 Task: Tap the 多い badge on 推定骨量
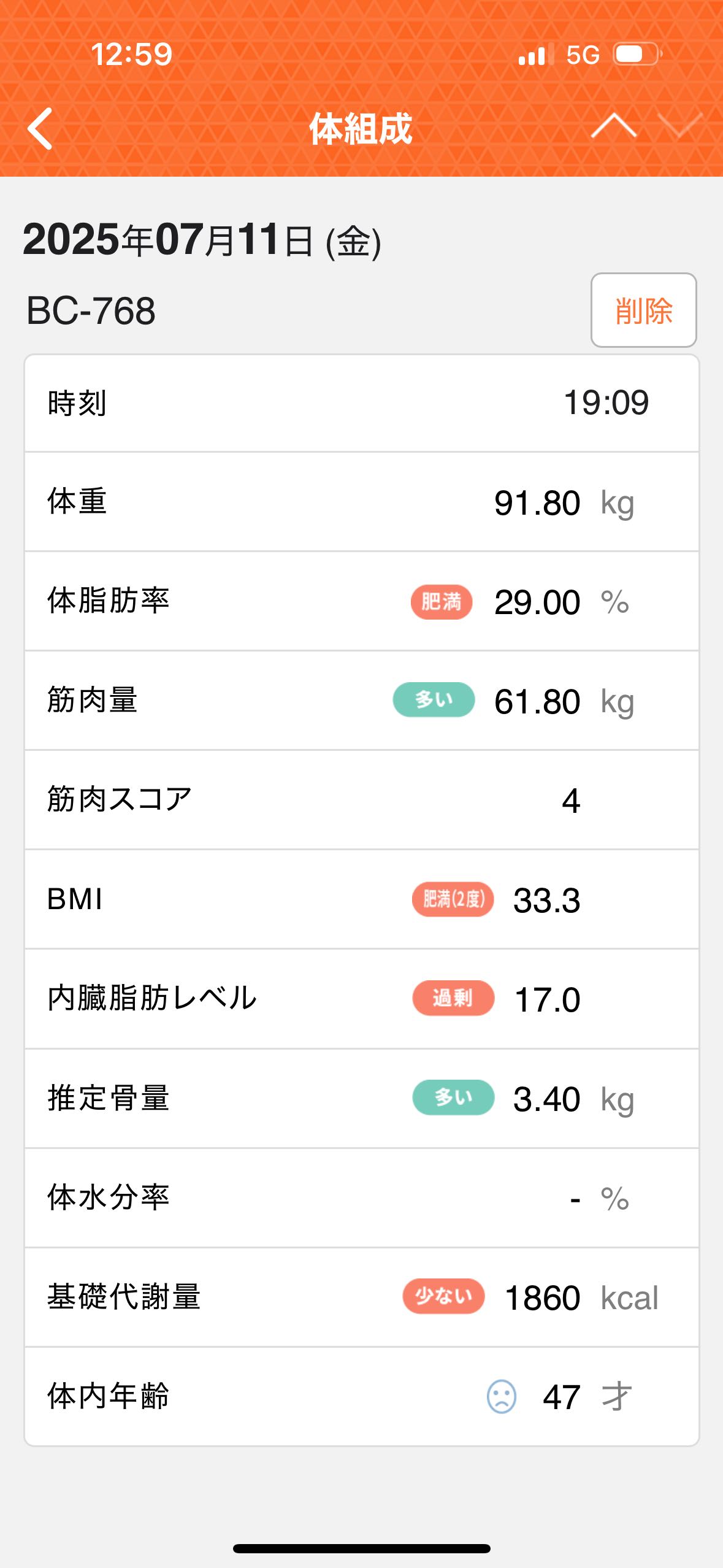pos(453,1097)
